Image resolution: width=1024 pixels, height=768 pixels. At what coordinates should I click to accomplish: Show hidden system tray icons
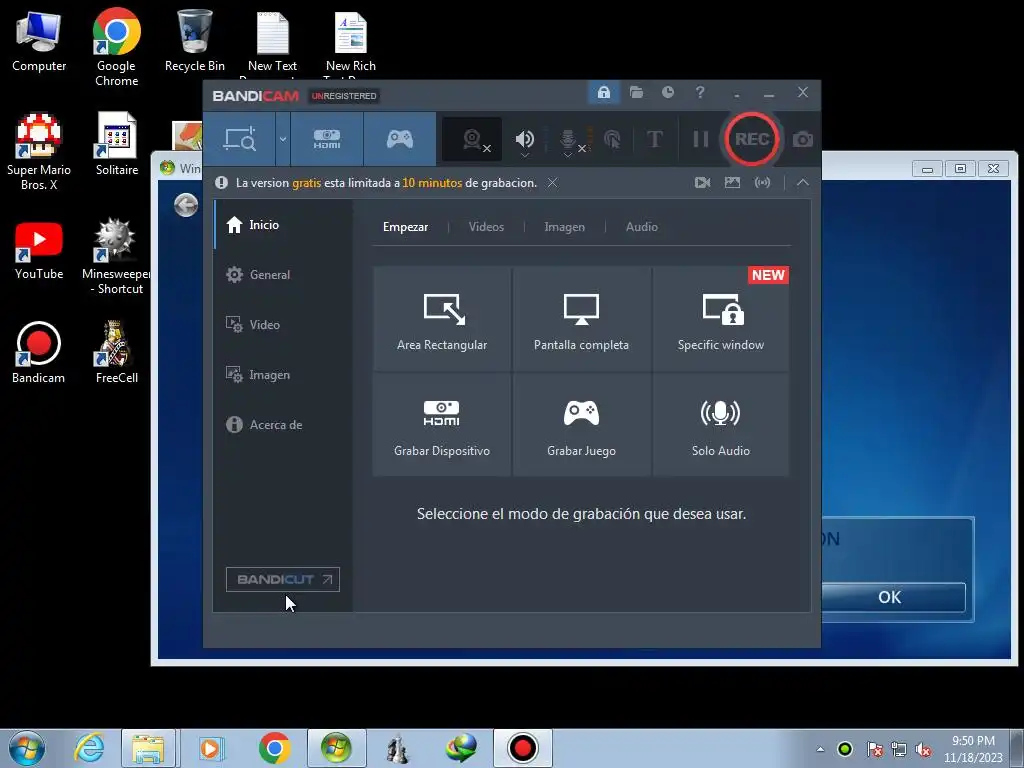820,749
